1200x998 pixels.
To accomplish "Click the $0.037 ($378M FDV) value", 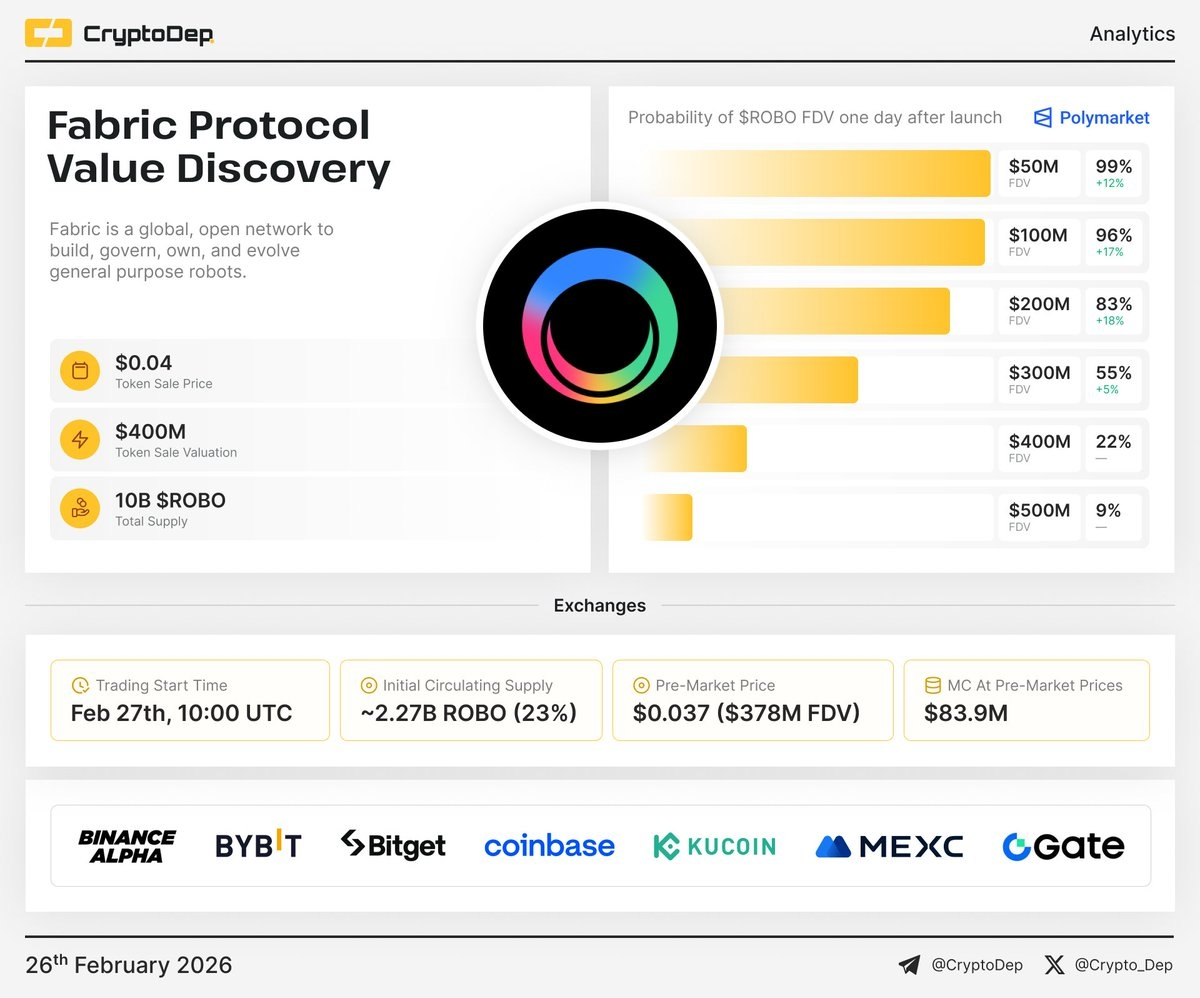I will pos(746,714).
